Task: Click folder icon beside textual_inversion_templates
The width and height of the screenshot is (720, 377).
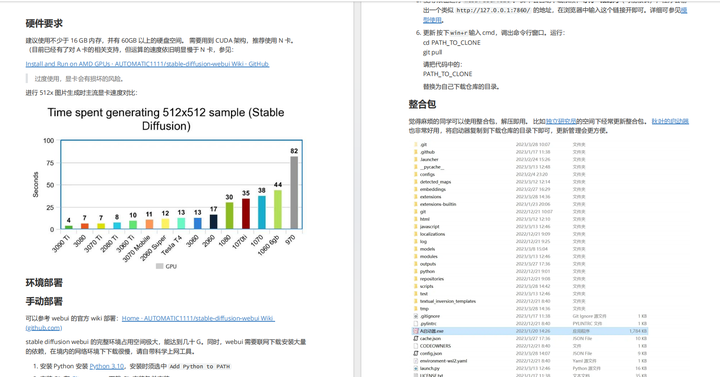Action: tap(416, 301)
